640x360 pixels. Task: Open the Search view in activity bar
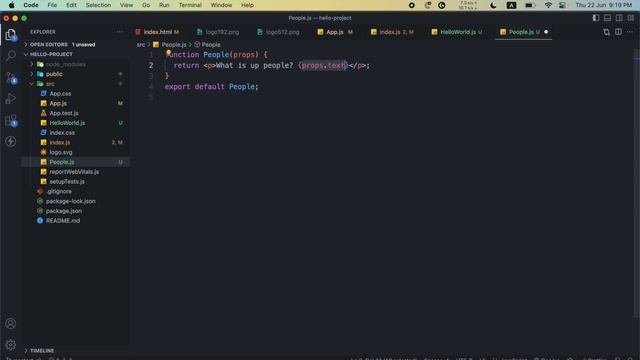tap(11, 56)
